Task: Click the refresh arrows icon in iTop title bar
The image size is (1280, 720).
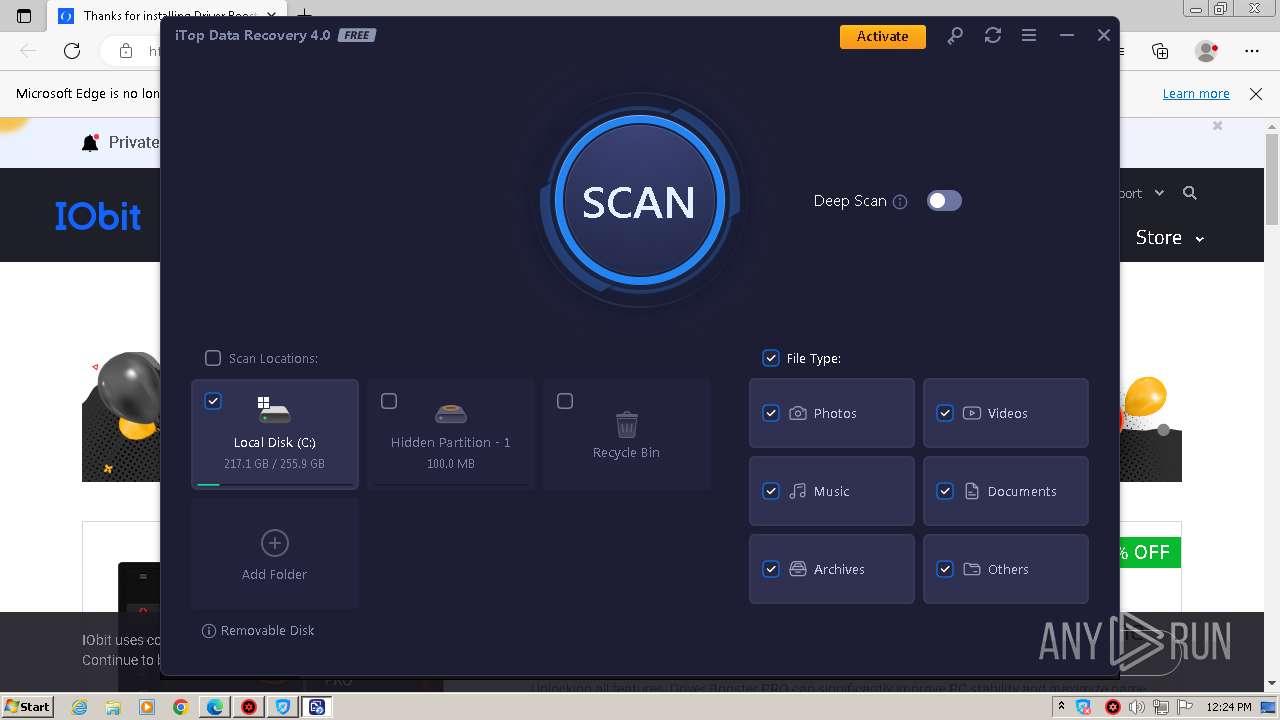Action: point(993,35)
